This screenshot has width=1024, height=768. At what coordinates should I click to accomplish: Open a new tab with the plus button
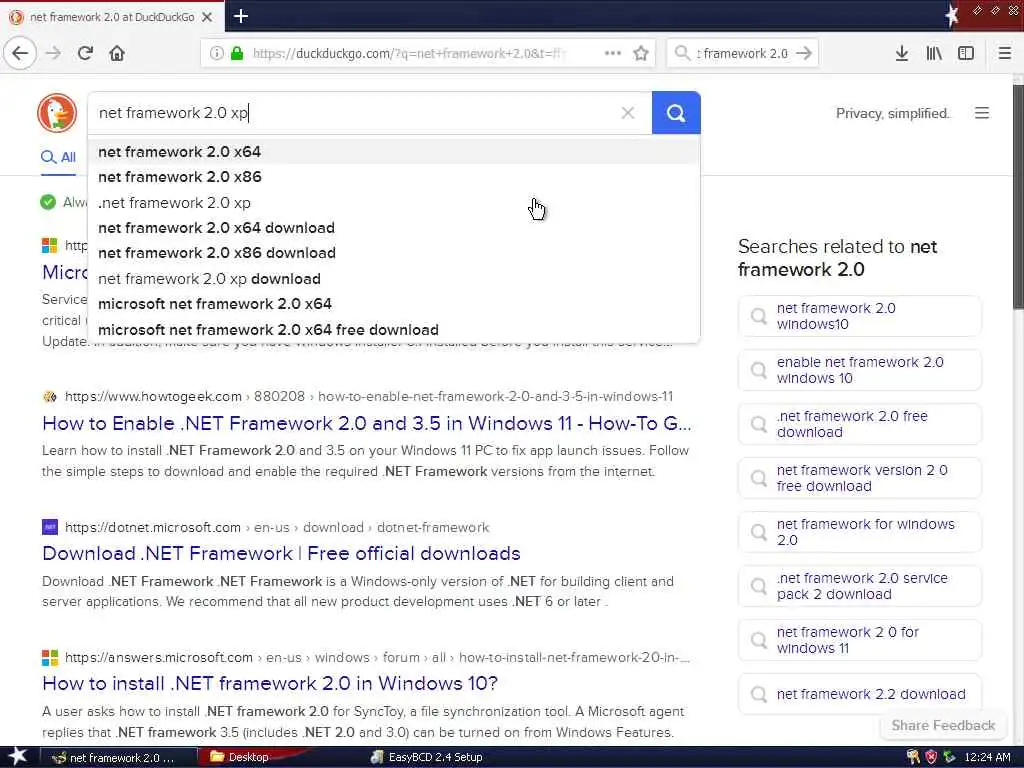point(241,16)
